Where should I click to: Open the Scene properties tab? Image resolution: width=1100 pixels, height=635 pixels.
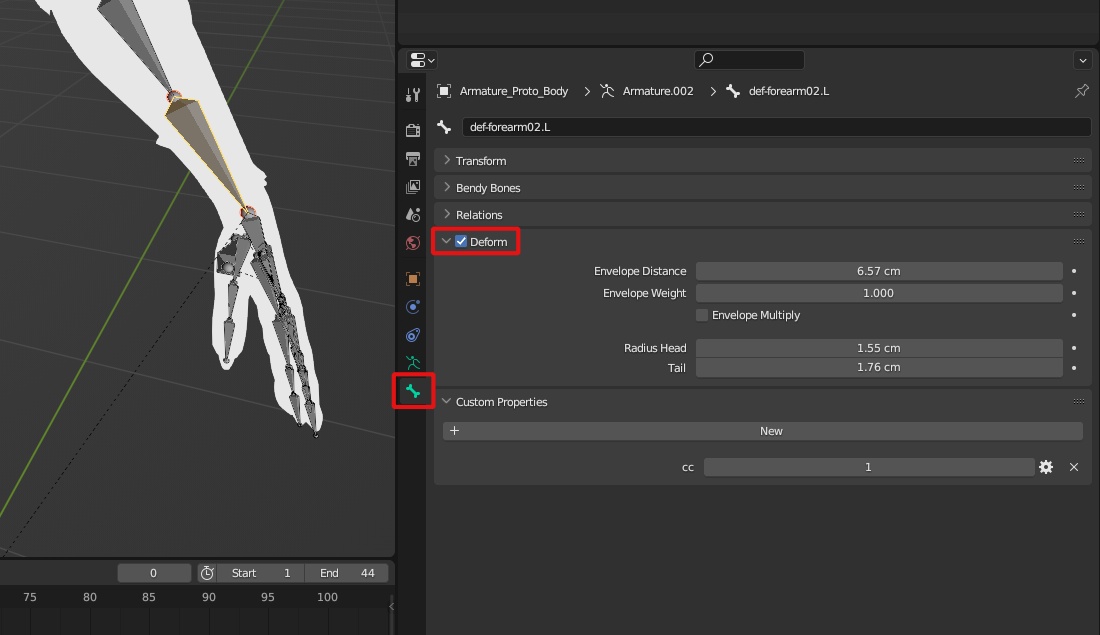point(413,215)
